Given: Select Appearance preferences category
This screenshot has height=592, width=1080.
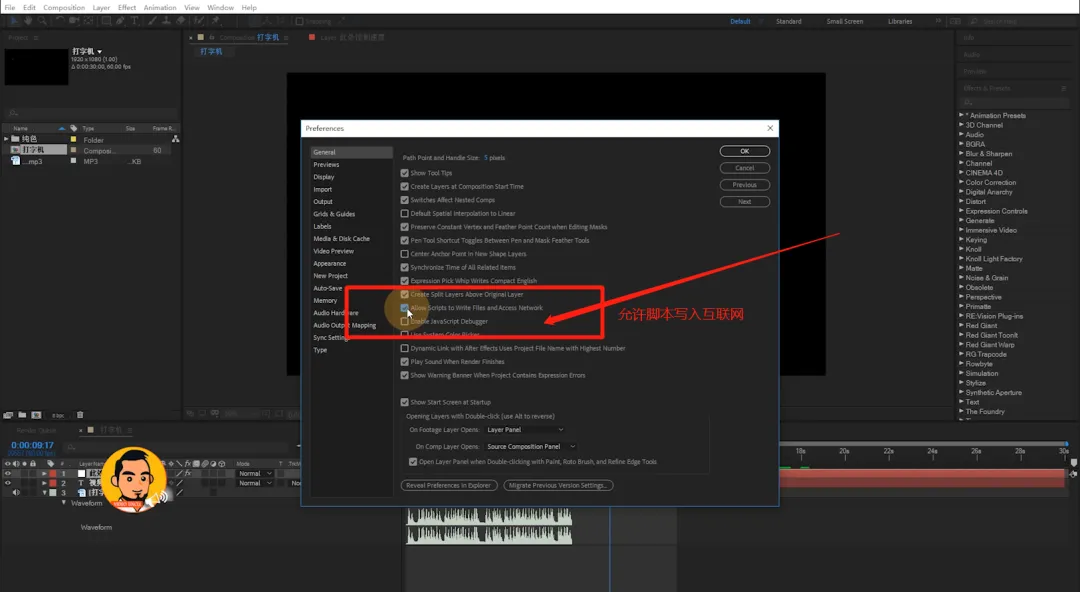Looking at the screenshot, I should click(330, 263).
